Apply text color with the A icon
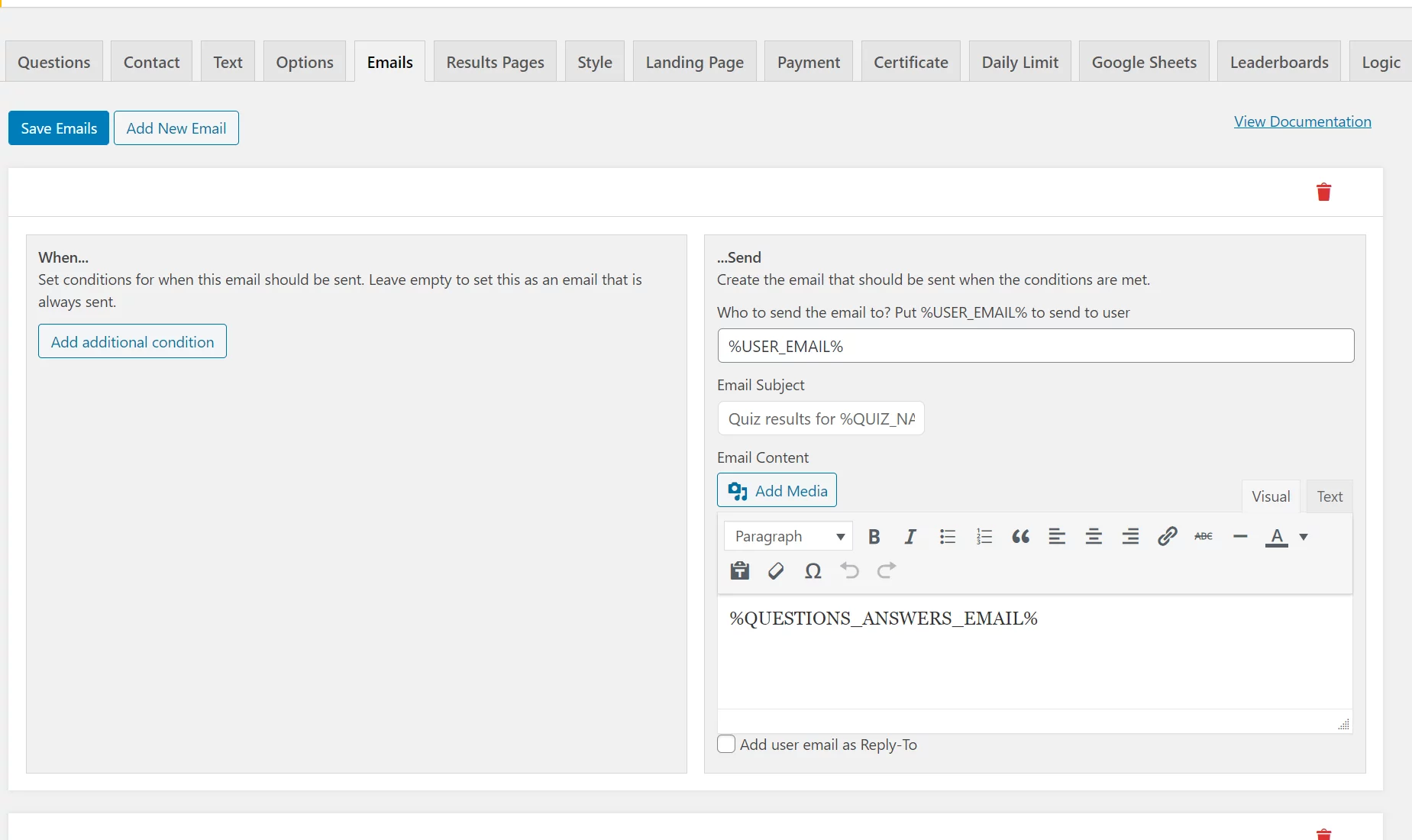This screenshot has height=840, width=1412. tap(1277, 537)
